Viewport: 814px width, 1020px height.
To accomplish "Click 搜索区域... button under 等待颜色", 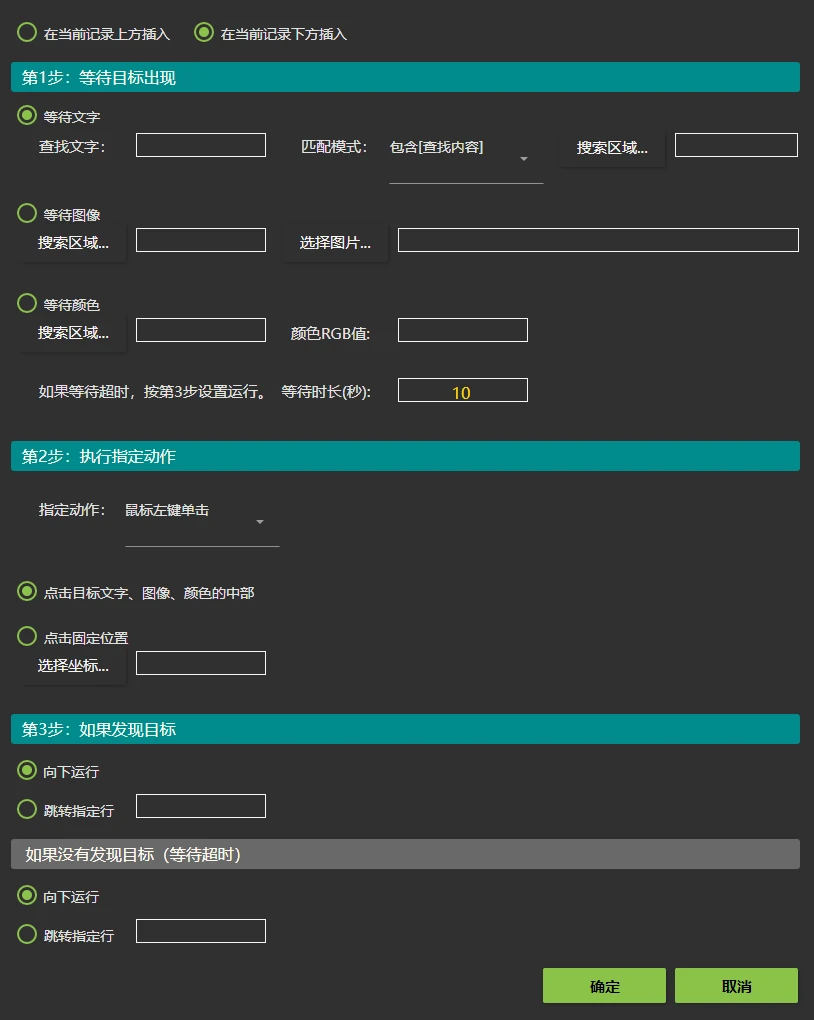I will click(74, 332).
